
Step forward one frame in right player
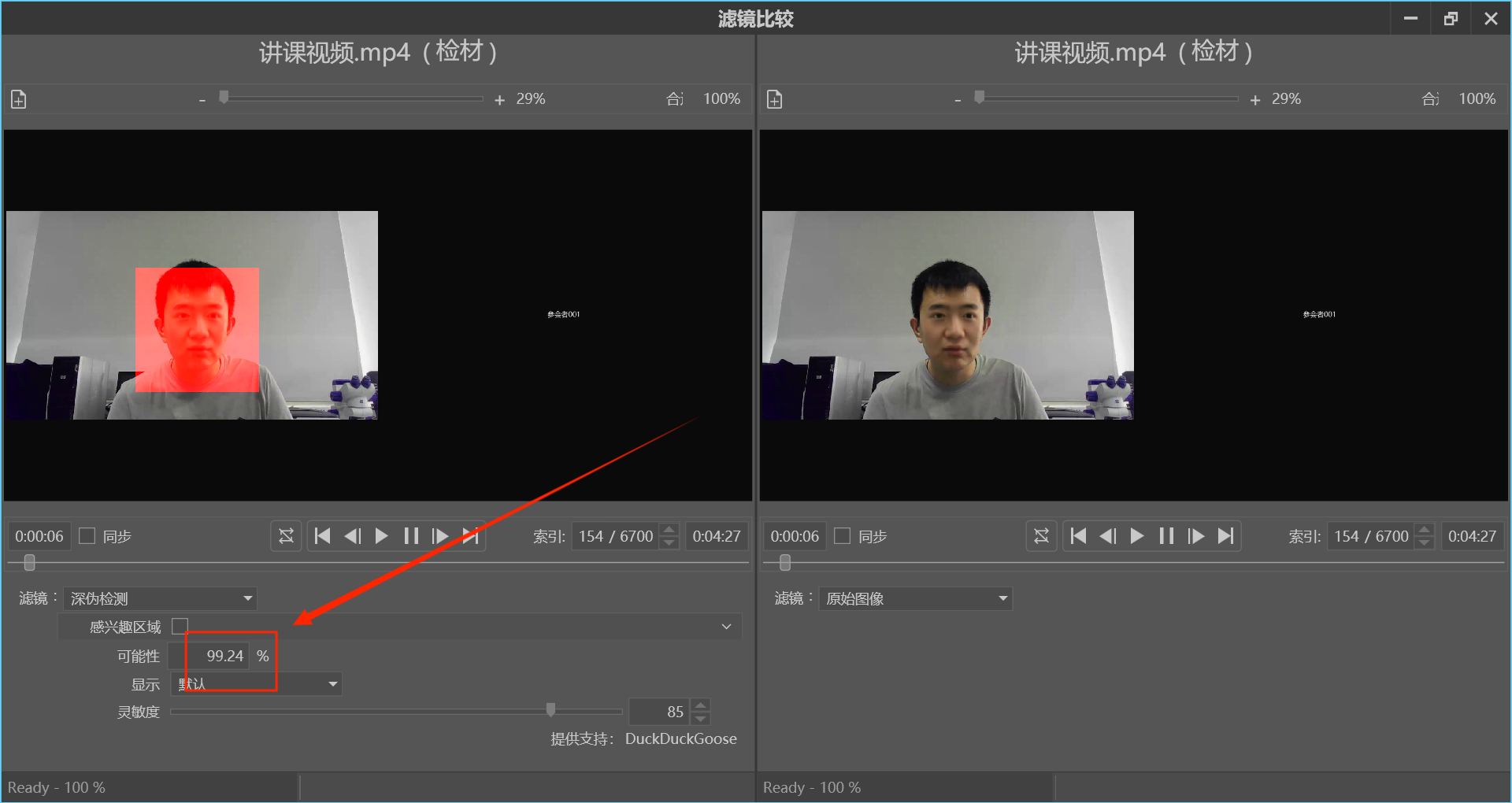pyautogui.click(x=1196, y=536)
